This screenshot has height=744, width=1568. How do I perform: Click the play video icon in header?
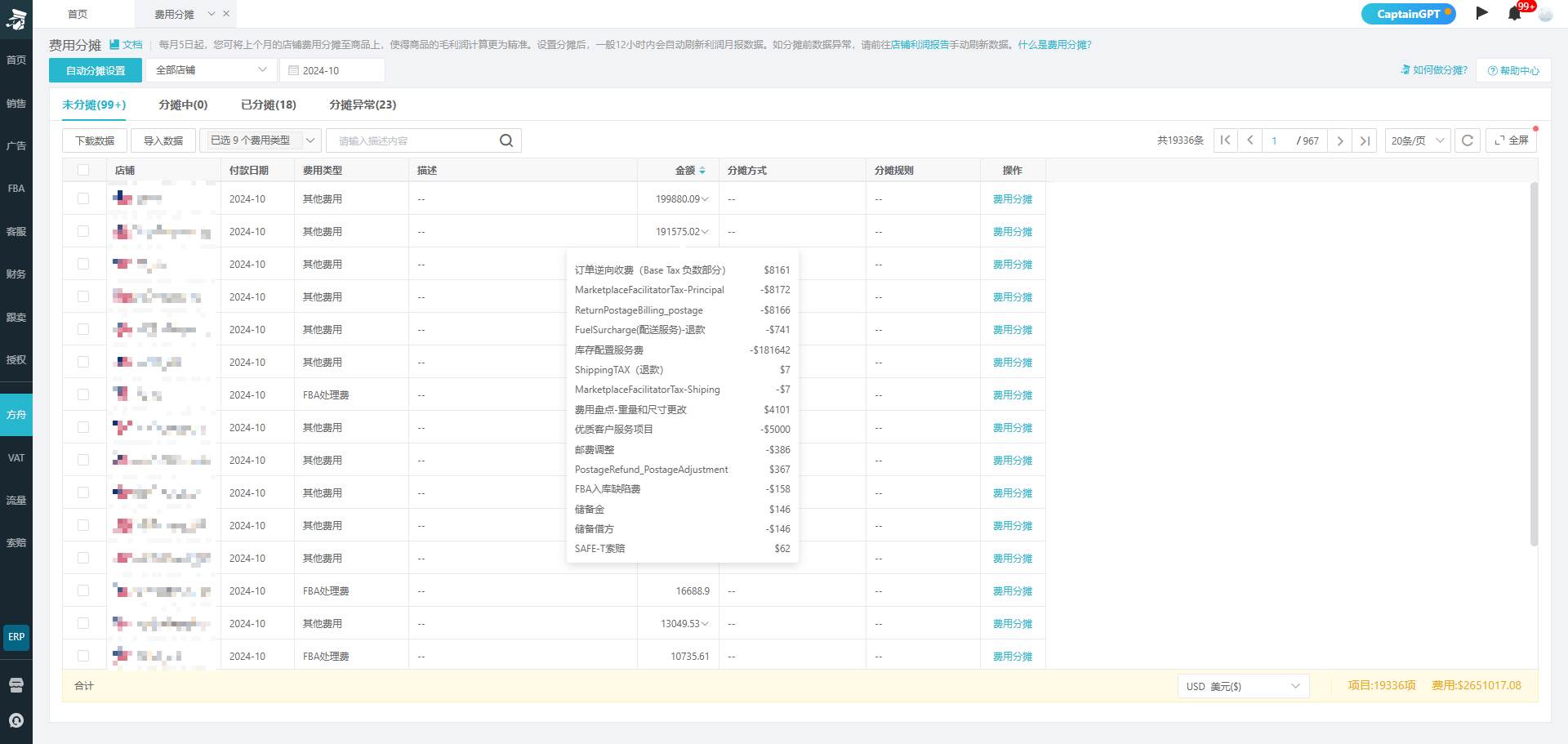(1481, 13)
